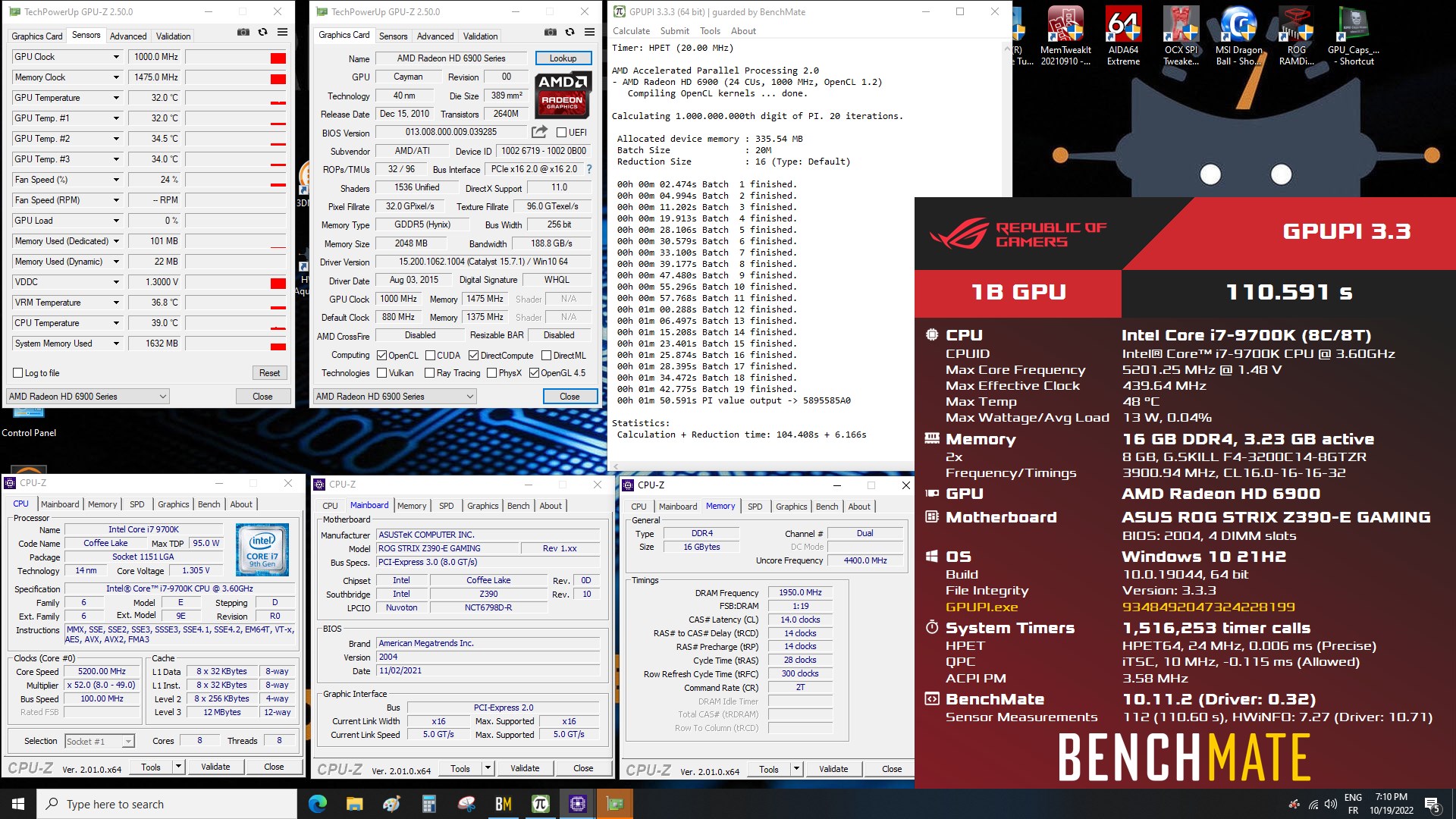Open File Explorer from the taskbar
This screenshot has height=819, width=1456.
pos(354,804)
